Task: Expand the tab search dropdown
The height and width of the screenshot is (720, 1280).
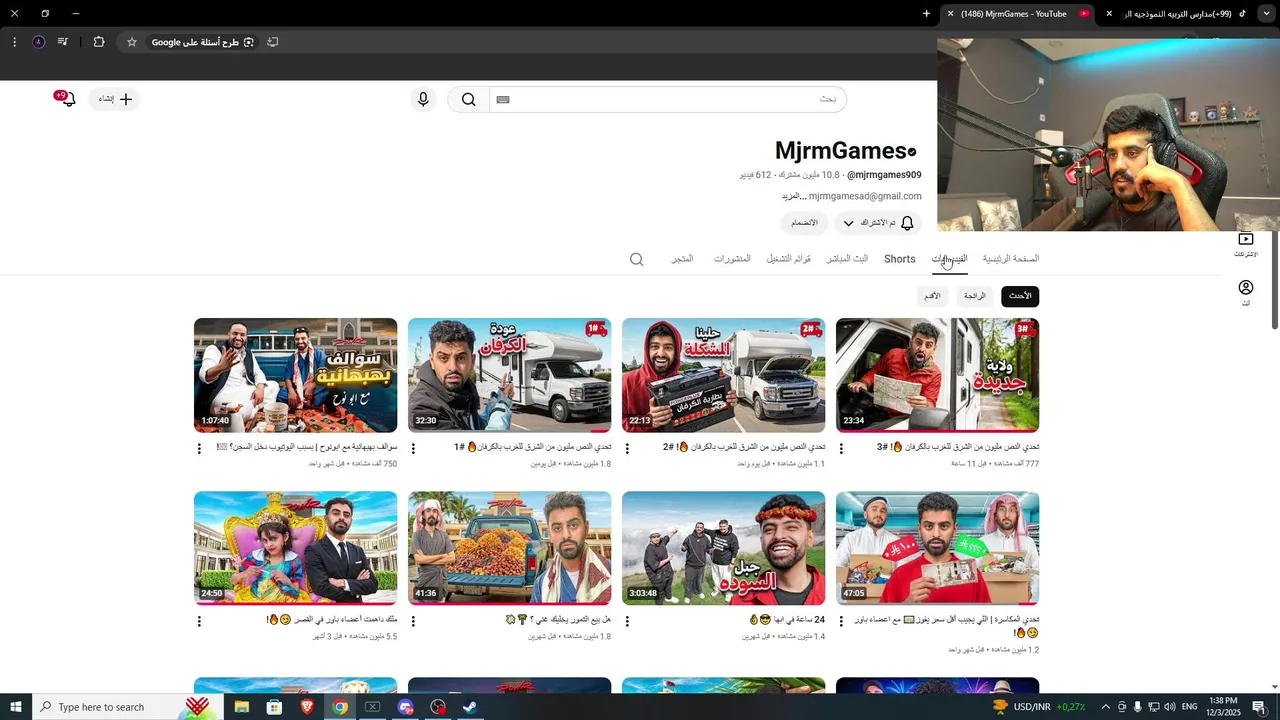Action: 1267,14
